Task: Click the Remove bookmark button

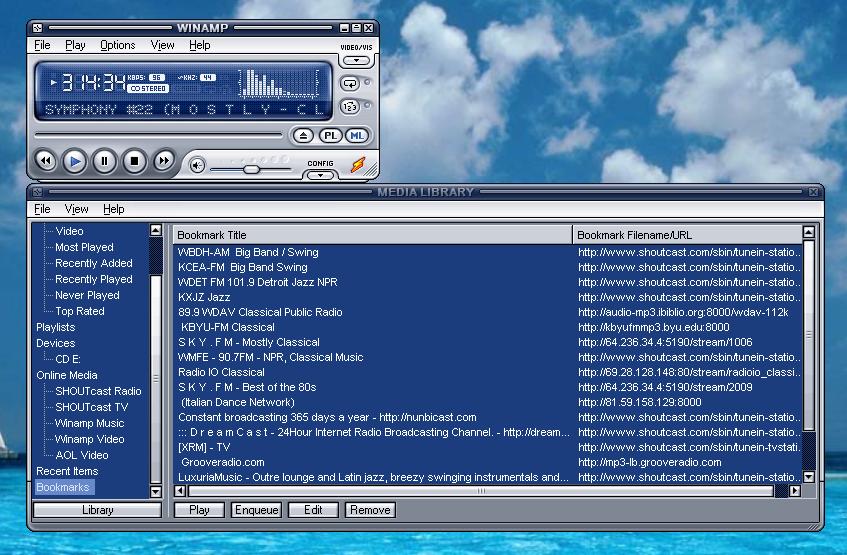Action: point(370,510)
